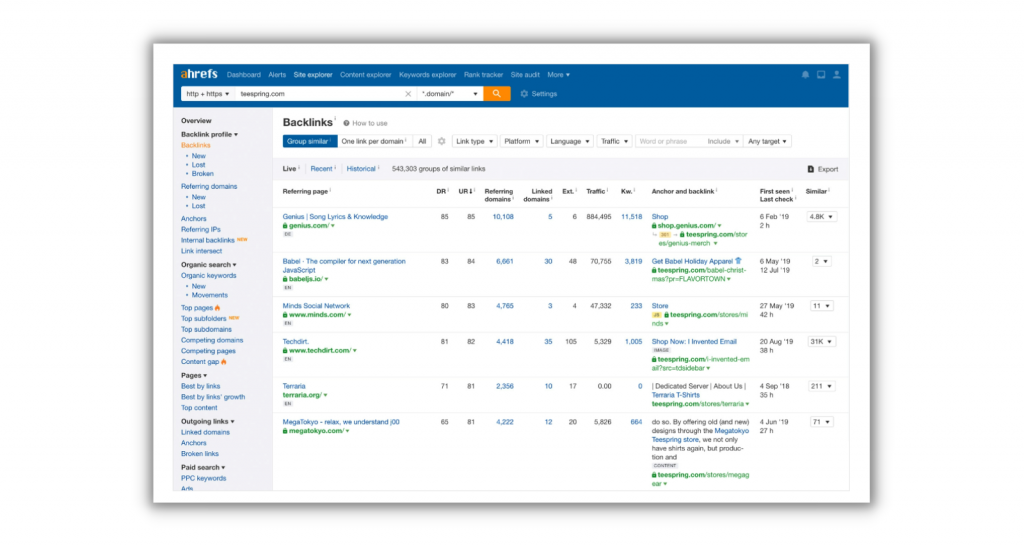
Task: Switch to One link per domain mode
Action: click(374, 141)
